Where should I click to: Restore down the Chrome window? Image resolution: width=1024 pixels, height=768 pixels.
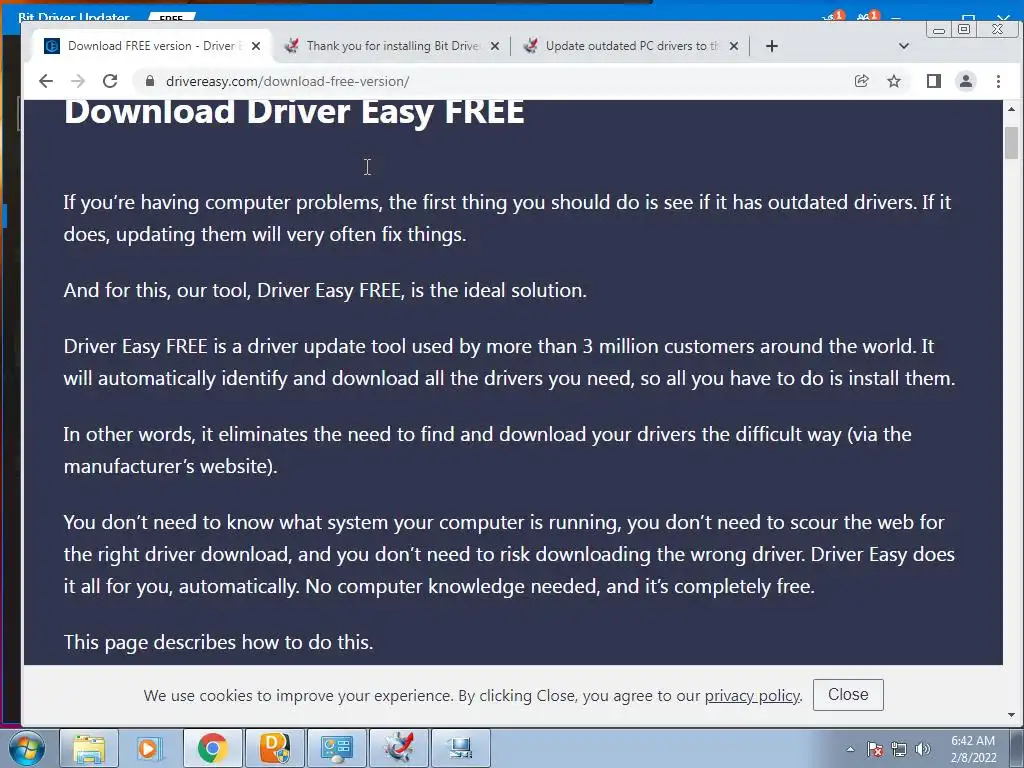pos(964,29)
